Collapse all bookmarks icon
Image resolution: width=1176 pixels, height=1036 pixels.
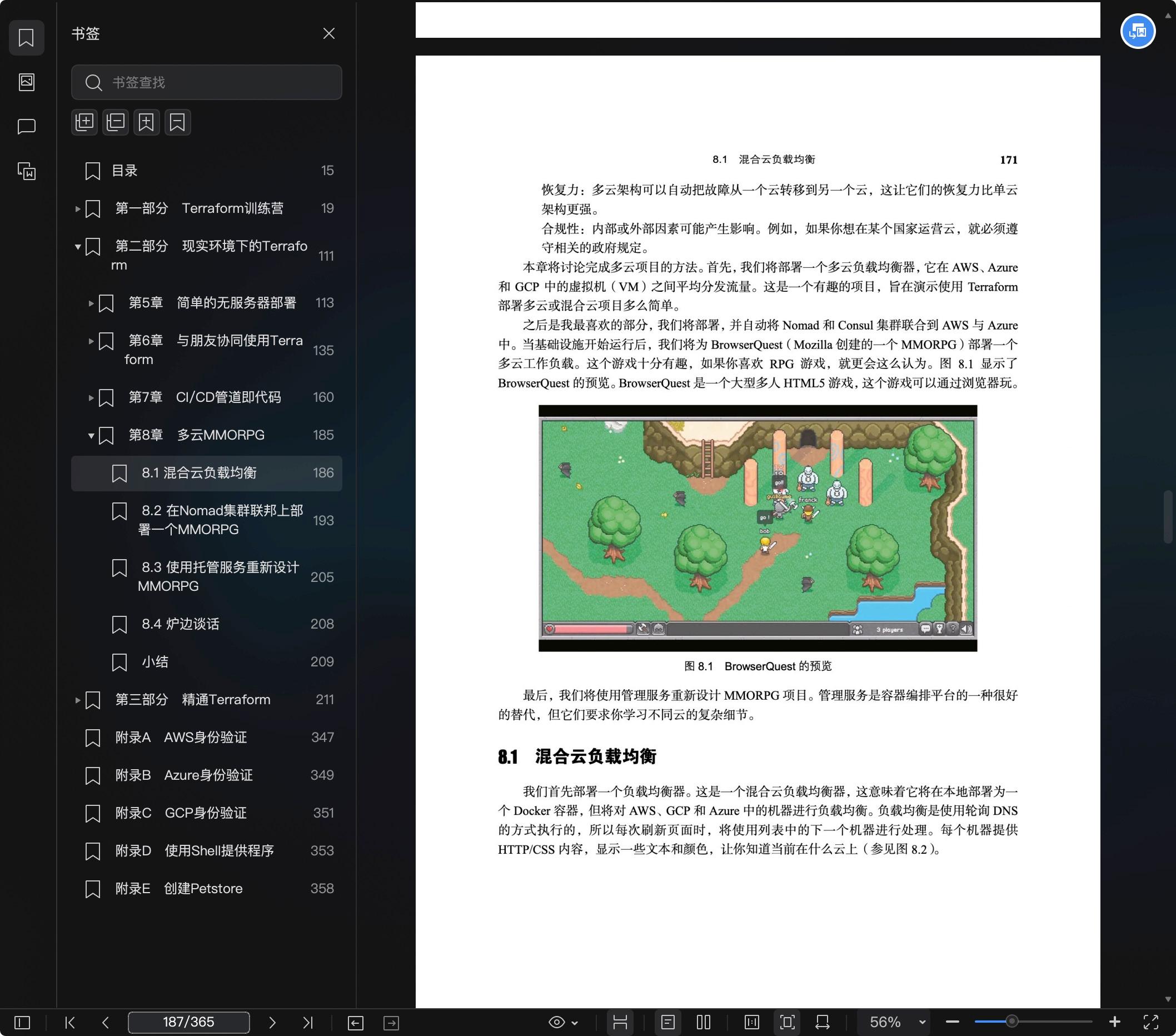click(116, 122)
